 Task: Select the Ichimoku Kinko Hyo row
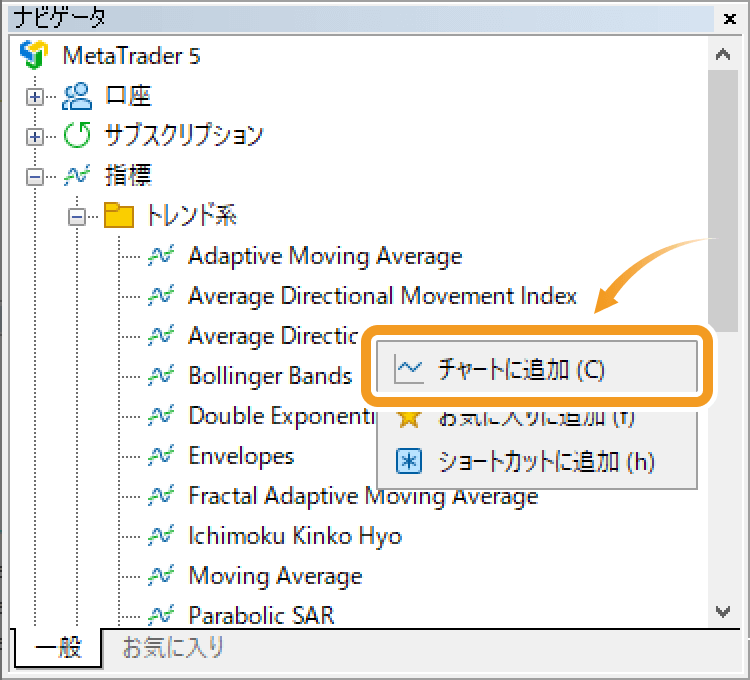pos(295,536)
